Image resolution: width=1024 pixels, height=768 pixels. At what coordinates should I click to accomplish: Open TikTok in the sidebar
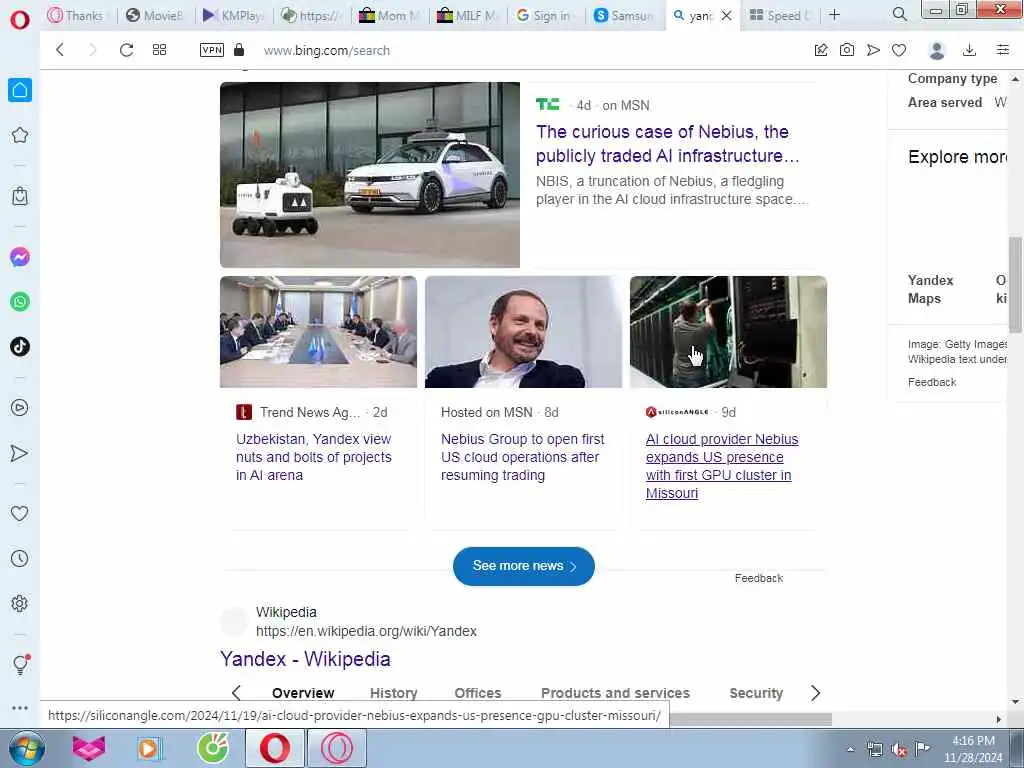point(20,347)
